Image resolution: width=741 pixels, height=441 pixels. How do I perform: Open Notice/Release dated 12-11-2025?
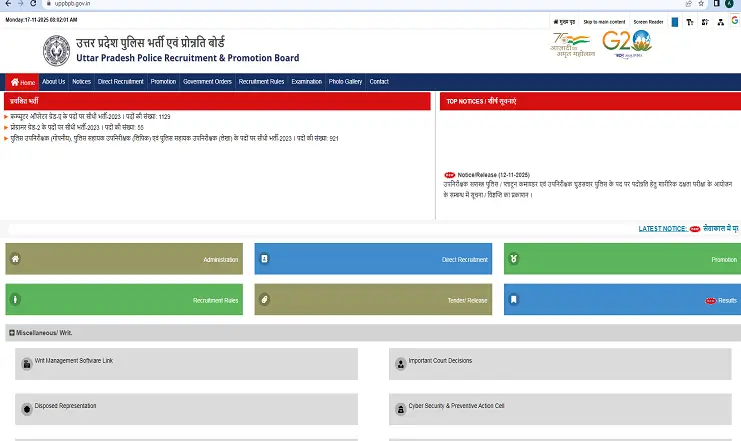[x=493, y=175]
